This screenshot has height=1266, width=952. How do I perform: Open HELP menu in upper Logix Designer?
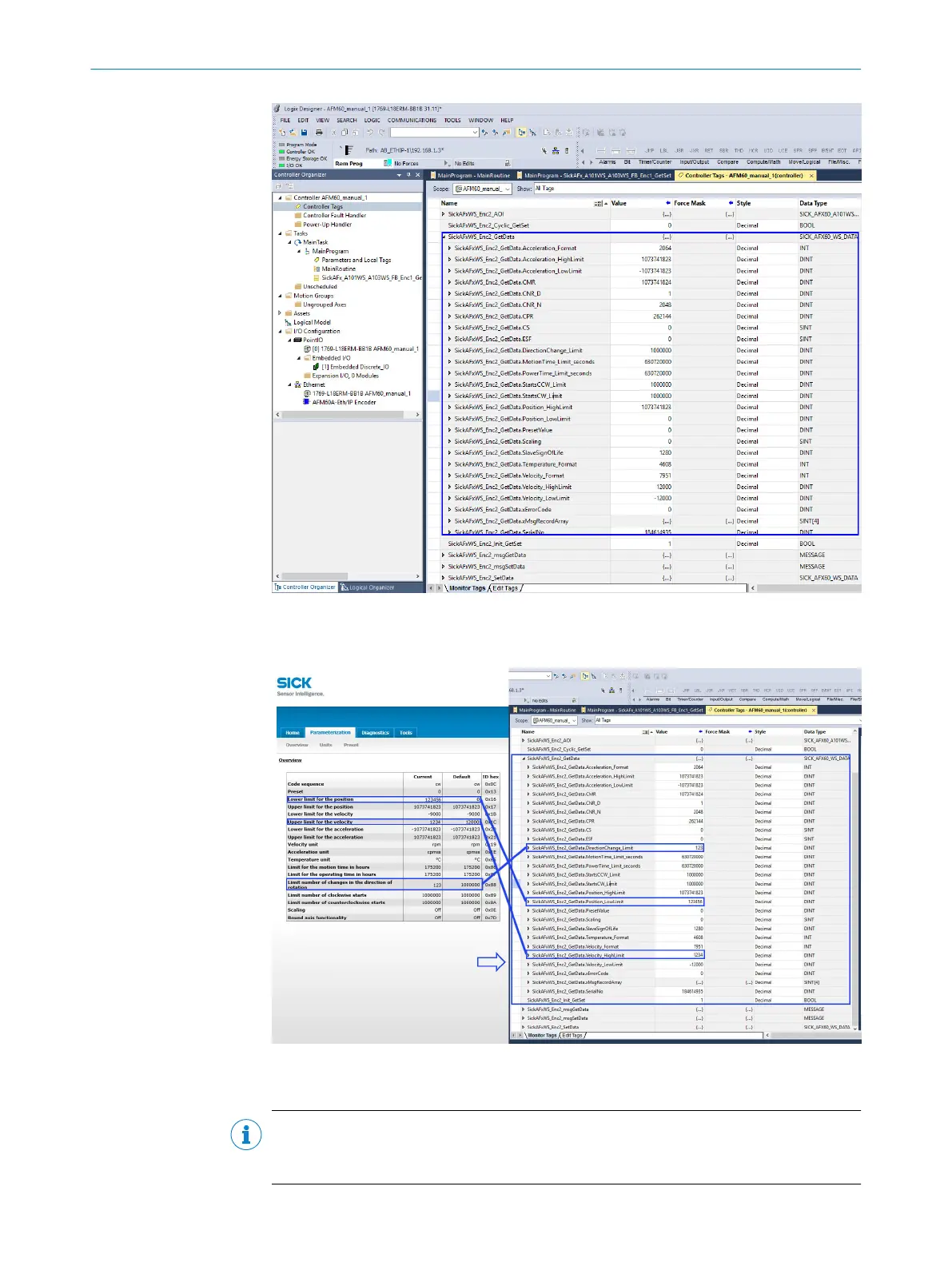click(x=507, y=121)
